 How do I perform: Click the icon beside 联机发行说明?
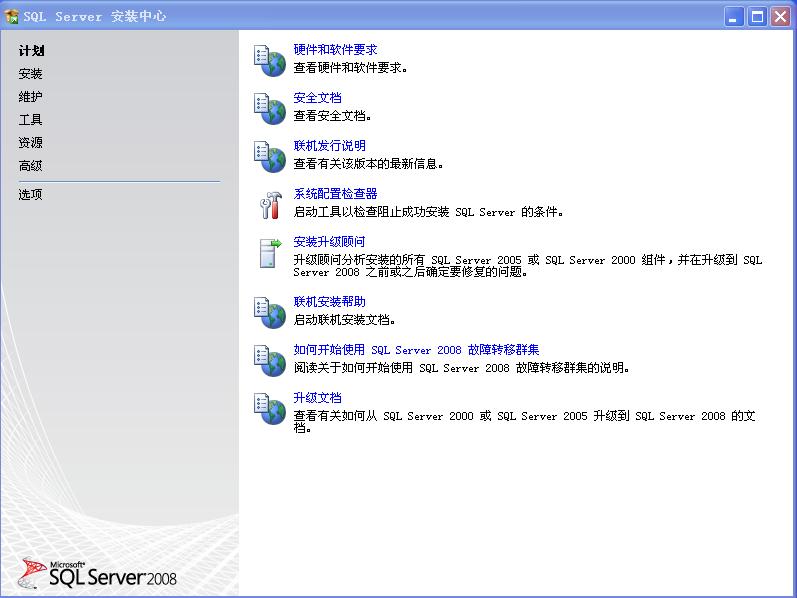(x=270, y=156)
